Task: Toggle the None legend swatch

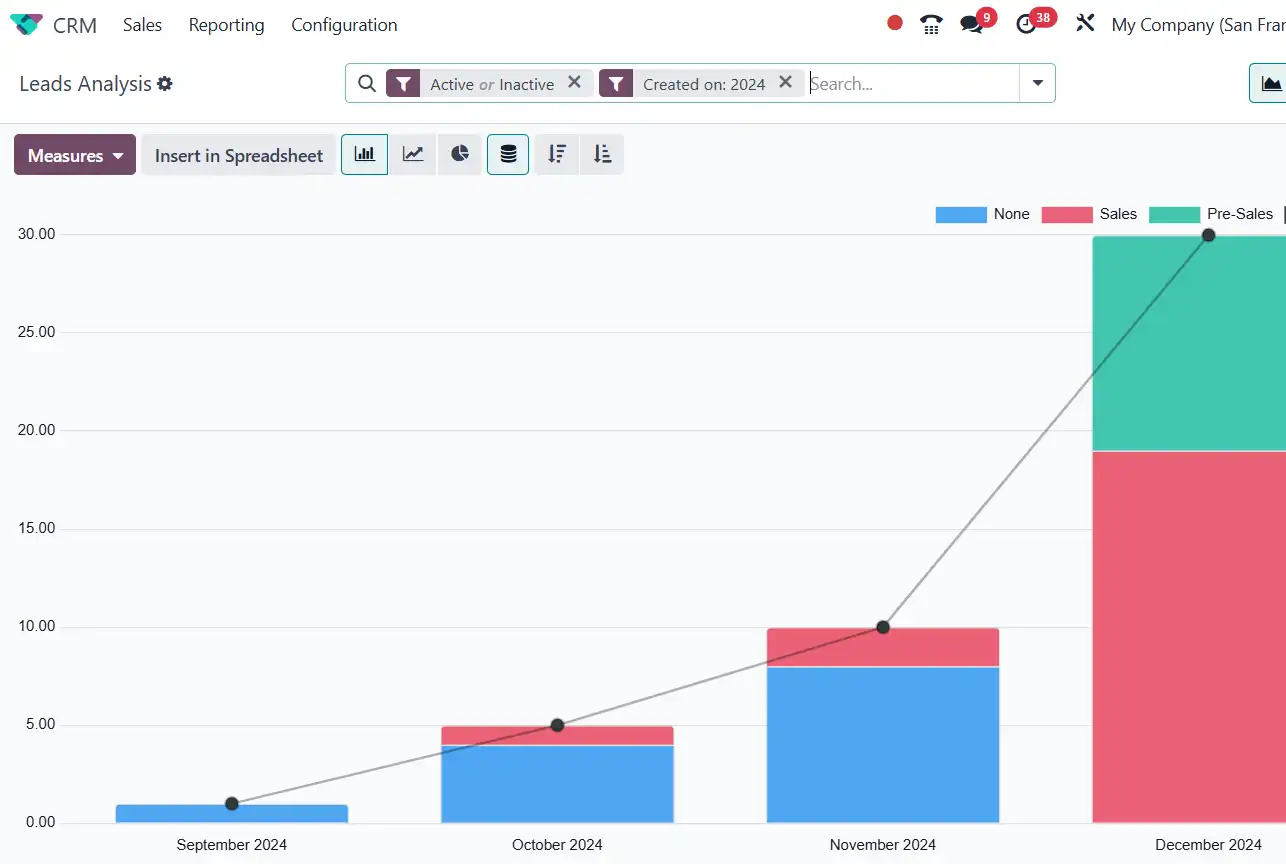Action: [x=961, y=214]
